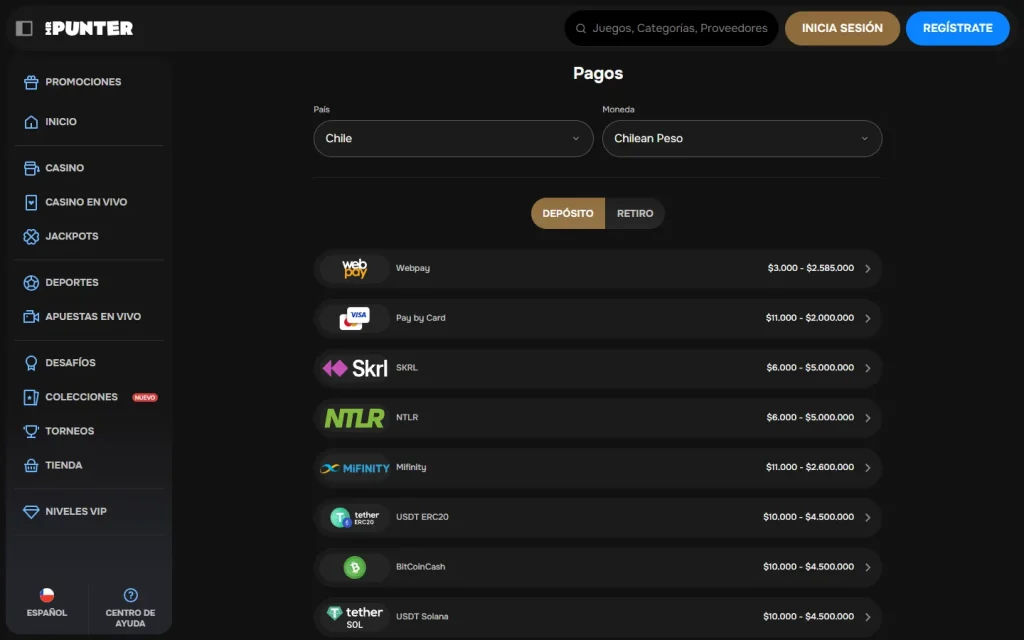The width and height of the screenshot is (1024, 640).
Task: Expand NTLR row chevron
Action: [868, 418]
